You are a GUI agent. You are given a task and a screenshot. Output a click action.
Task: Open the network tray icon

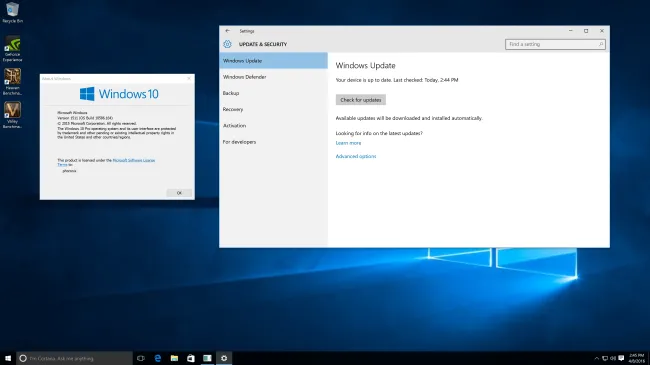tap(605, 358)
